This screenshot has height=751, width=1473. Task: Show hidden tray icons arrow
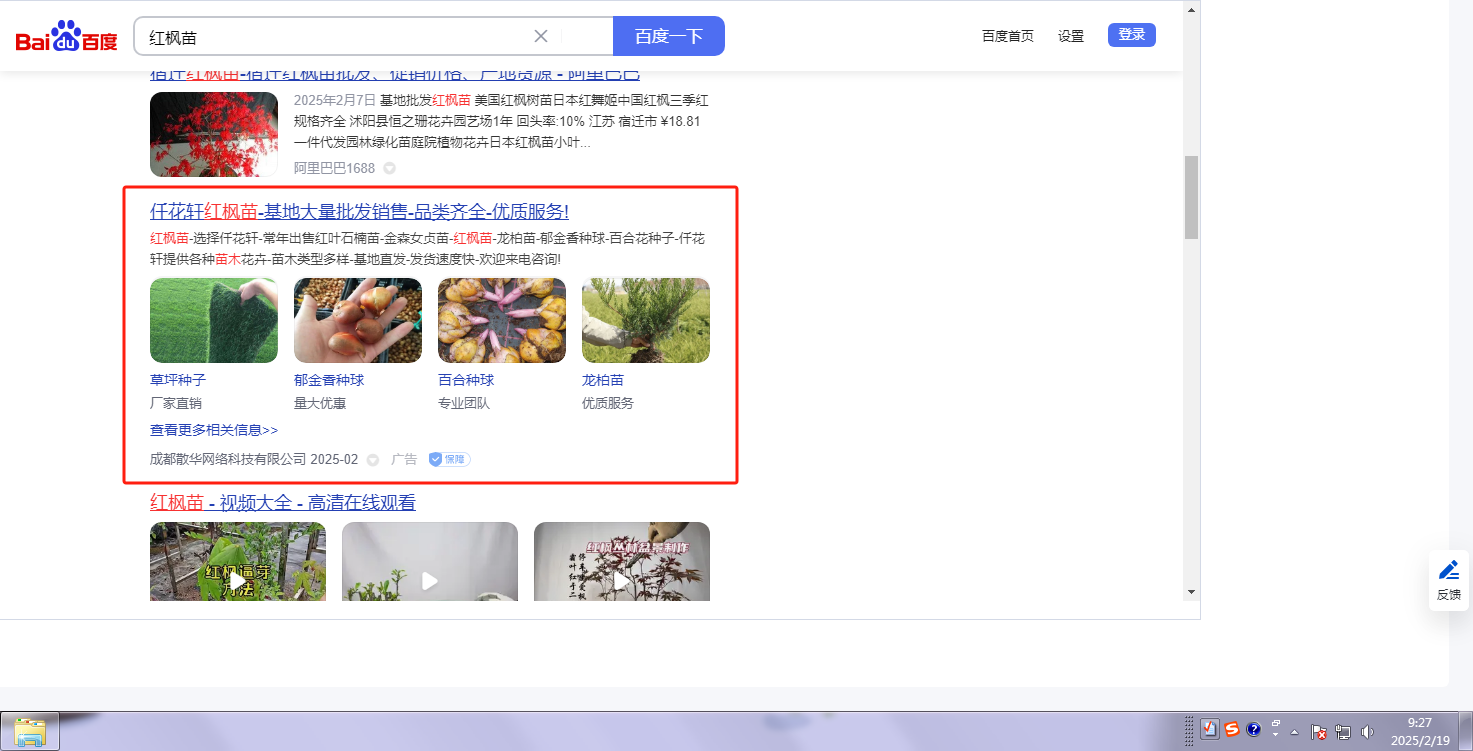(1295, 731)
